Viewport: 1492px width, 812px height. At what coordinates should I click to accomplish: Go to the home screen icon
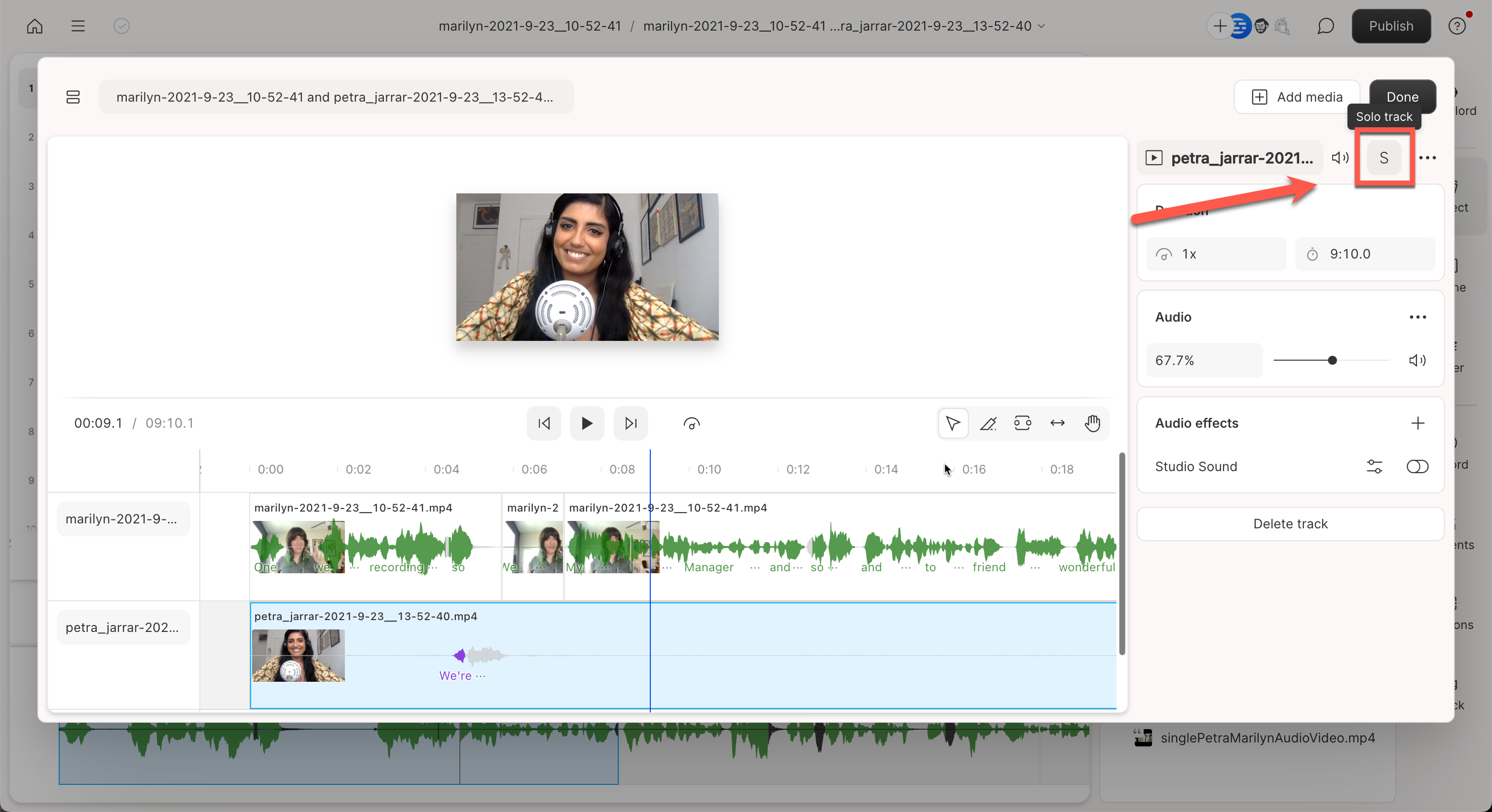[x=35, y=26]
